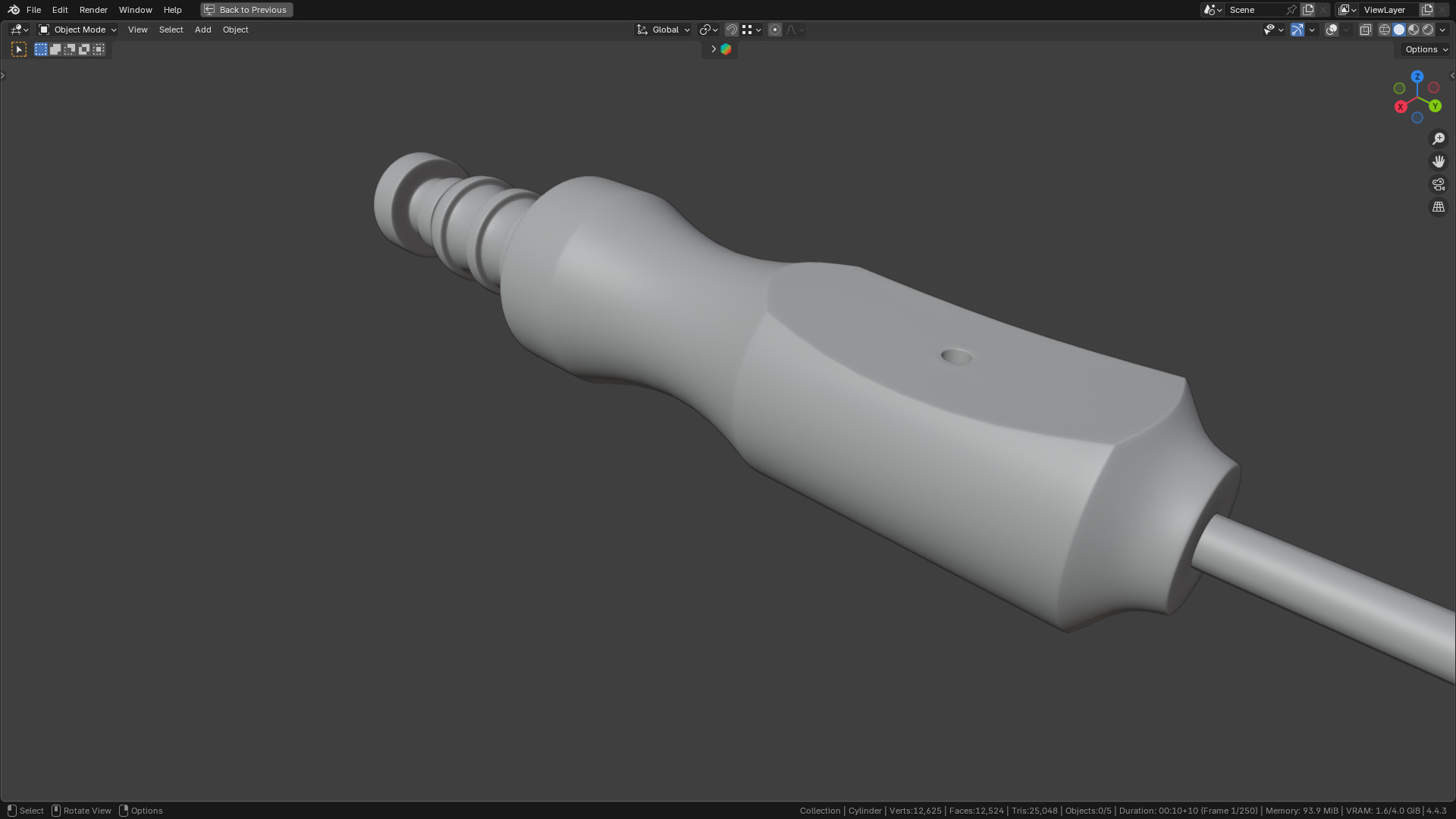This screenshot has width=1456, height=819.
Task: Click the Blender version 4.4.3 status text
Action: pos(1436,811)
